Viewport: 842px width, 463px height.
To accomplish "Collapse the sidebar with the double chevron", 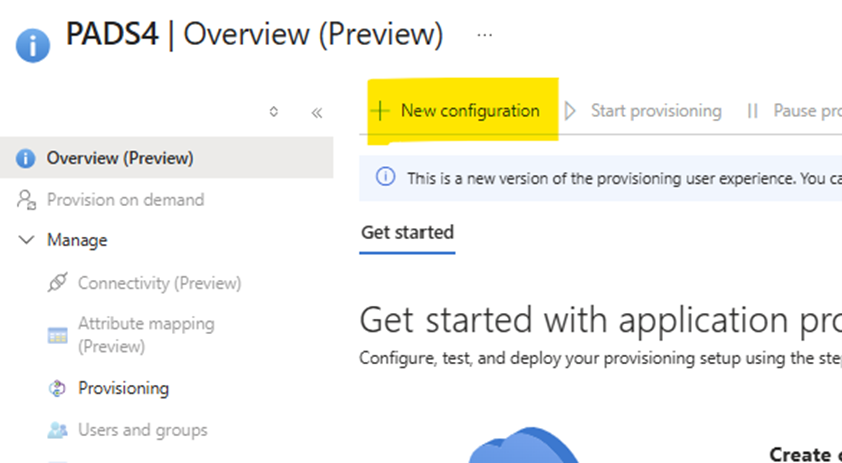I will [317, 112].
